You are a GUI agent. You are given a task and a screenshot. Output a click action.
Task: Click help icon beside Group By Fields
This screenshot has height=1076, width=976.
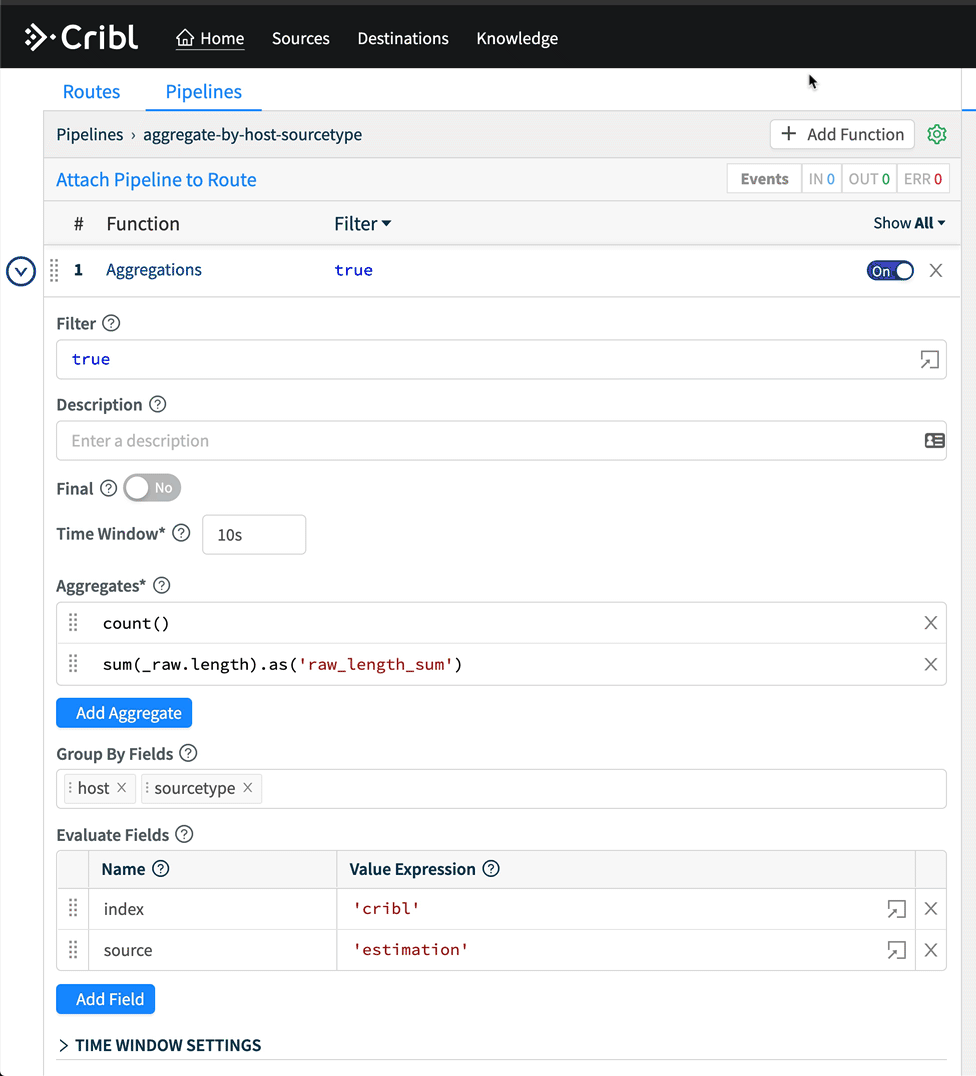pyautogui.click(x=188, y=754)
